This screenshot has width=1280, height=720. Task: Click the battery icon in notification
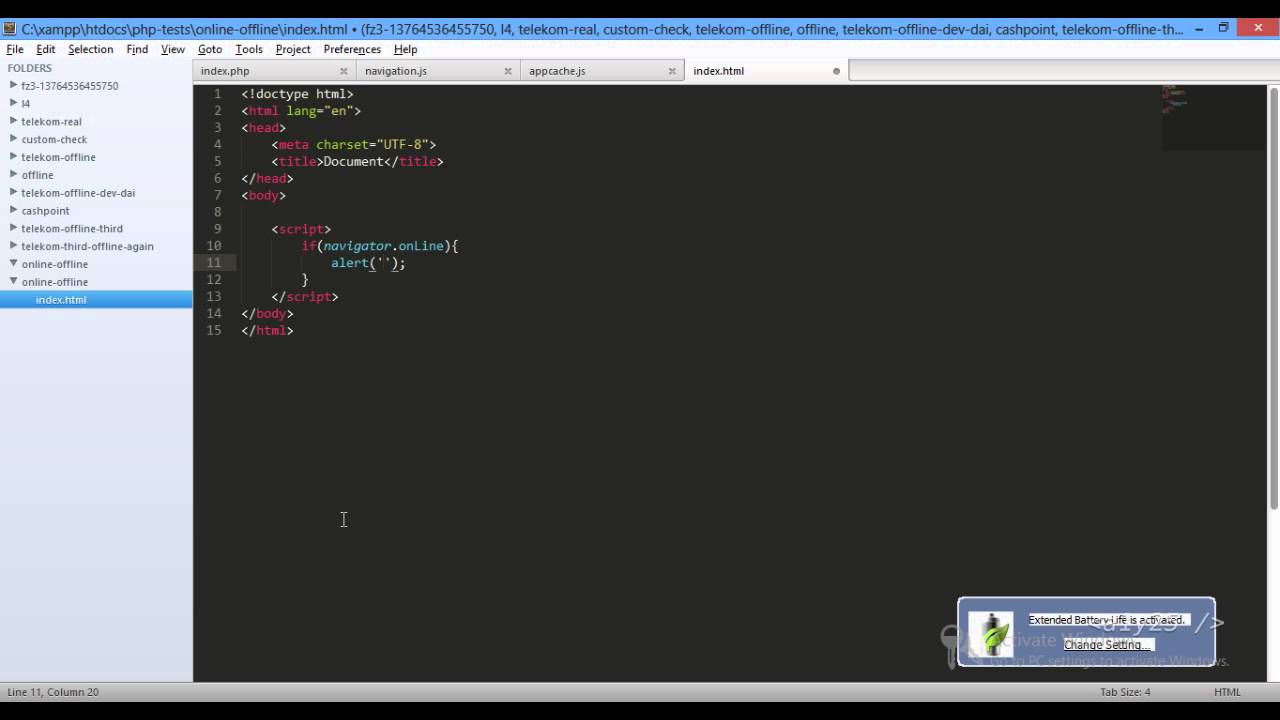click(x=991, y=634)
